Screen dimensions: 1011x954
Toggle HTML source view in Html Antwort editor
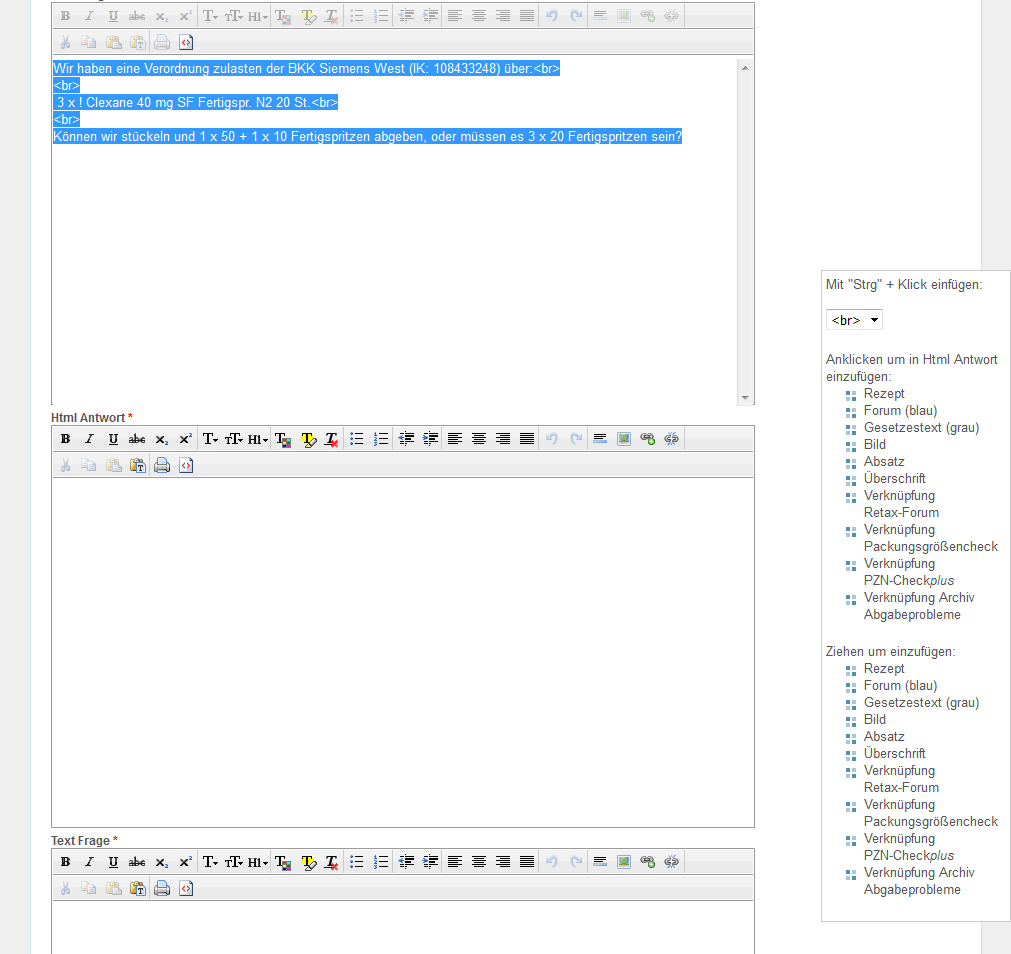coord(186,465)
